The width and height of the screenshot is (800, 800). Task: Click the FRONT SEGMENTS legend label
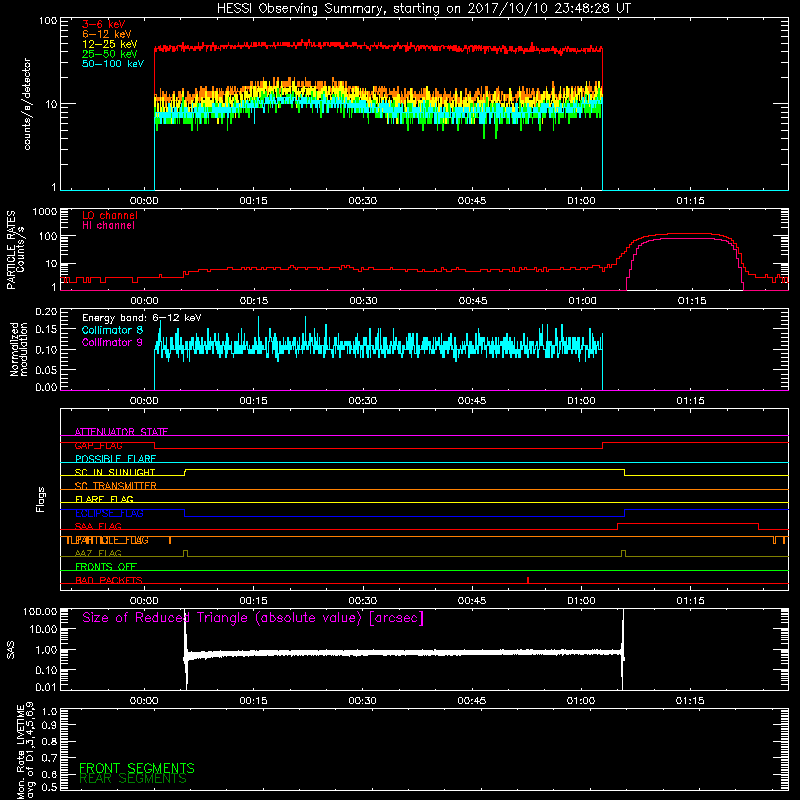click(x=137, y=768)
